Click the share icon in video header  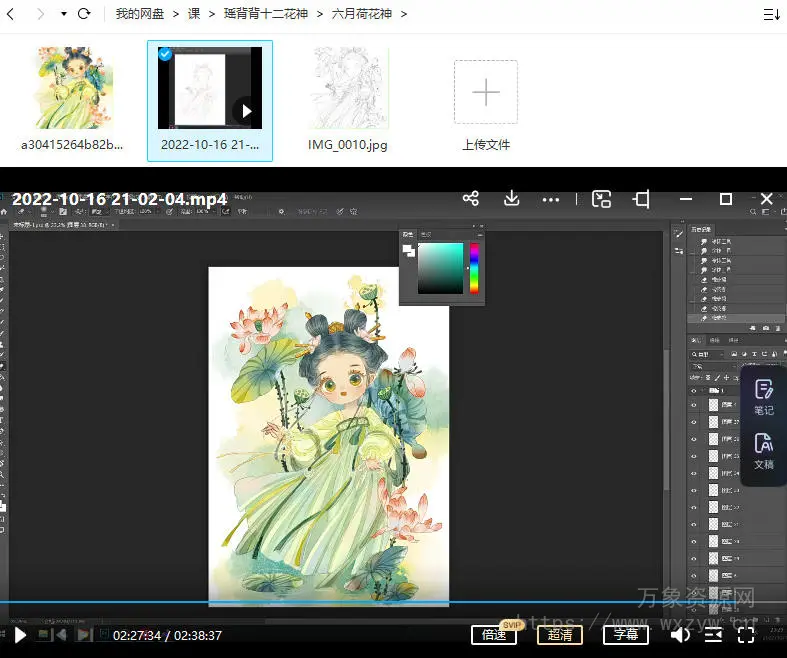471,199
